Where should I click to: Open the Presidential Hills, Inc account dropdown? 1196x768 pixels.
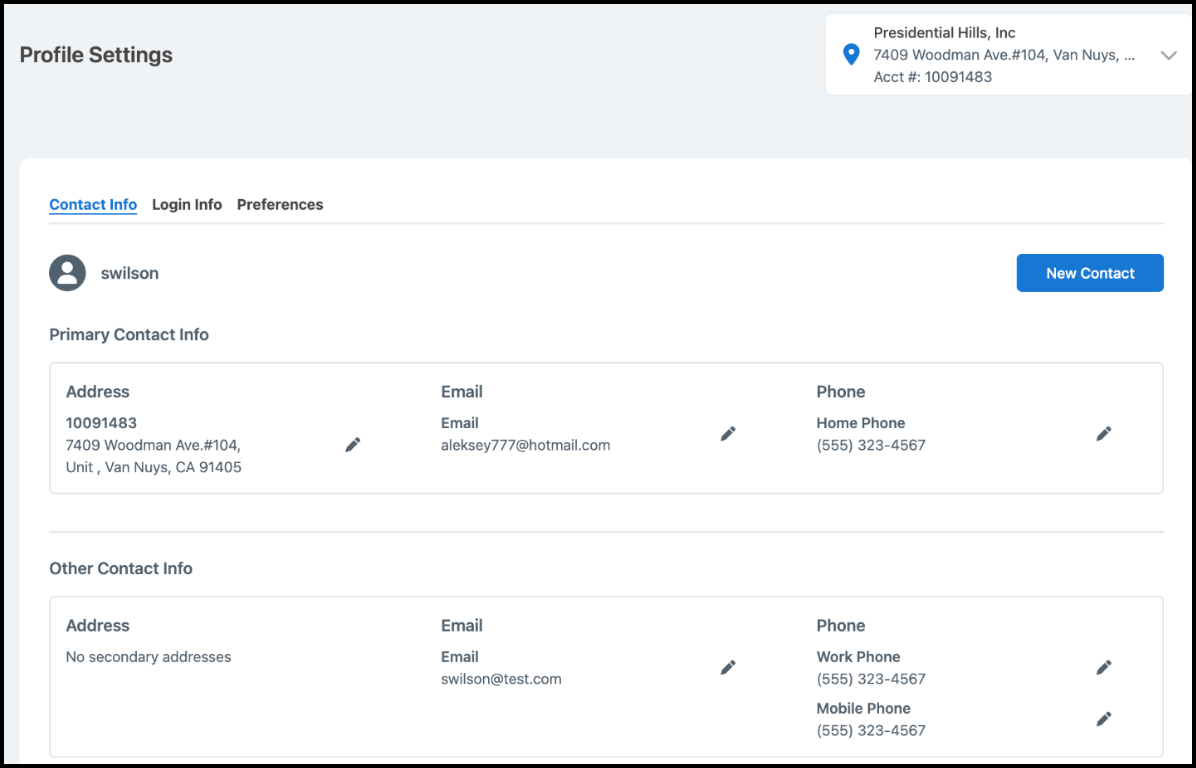pyautogui.click(x=1008, y=55)
